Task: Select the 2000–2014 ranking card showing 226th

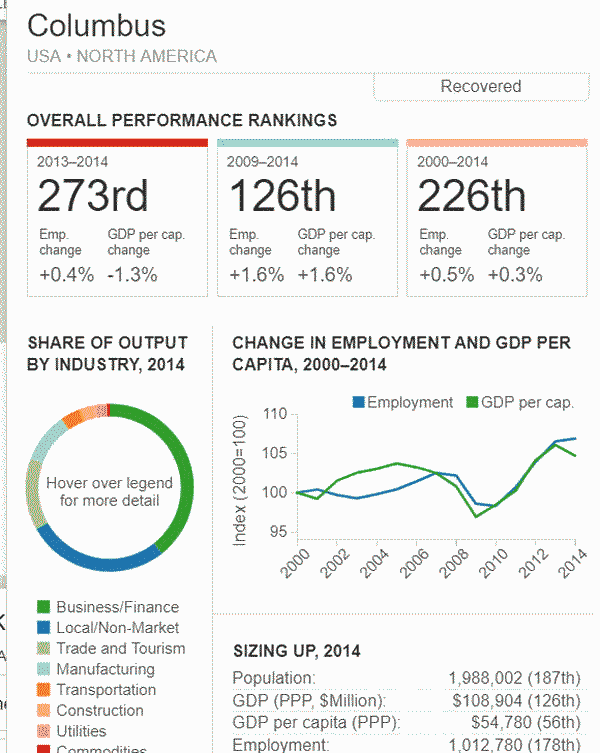Action: (x=496, y=218)
